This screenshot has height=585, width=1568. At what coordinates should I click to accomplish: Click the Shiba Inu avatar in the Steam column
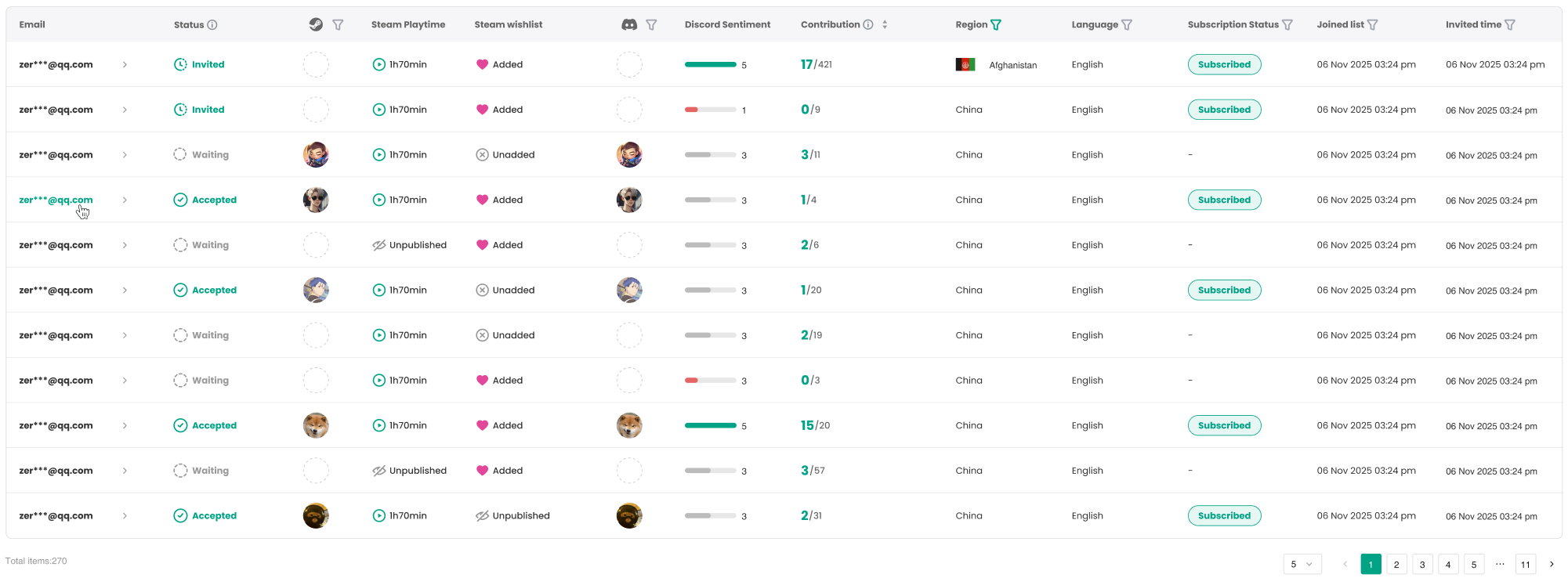click(x=316, y=426)
